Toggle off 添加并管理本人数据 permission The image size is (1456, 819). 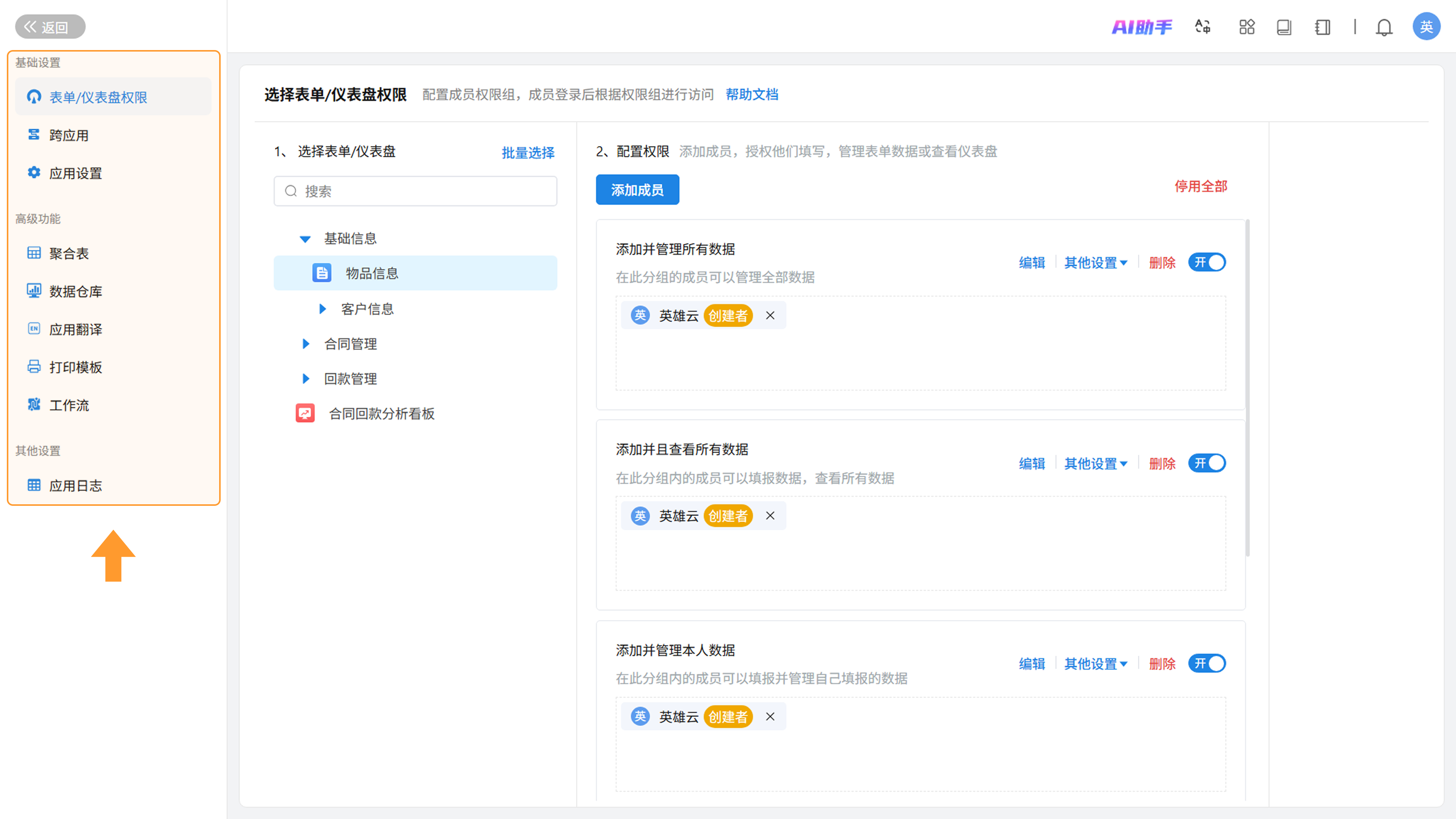coord(1207,663)
